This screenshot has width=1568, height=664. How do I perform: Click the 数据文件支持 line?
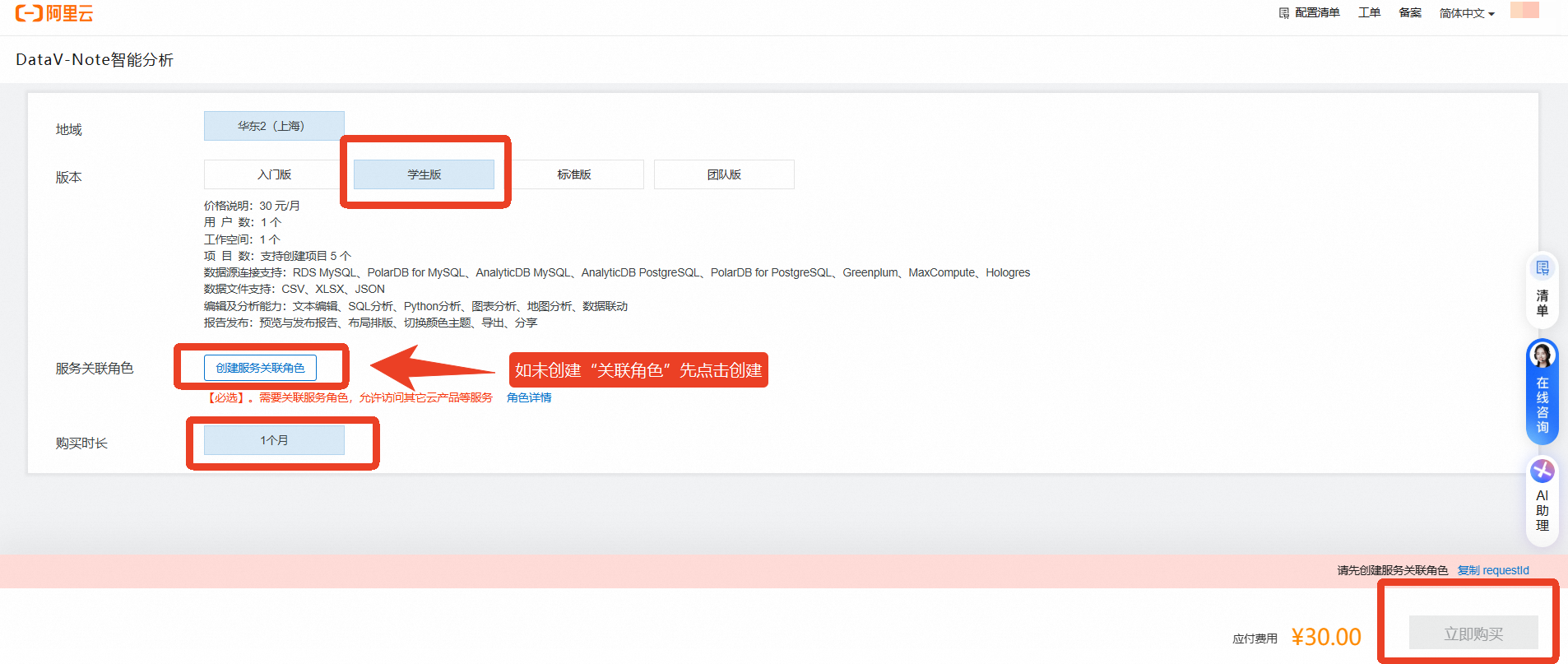pyautogui.click(x=295, y=289)
